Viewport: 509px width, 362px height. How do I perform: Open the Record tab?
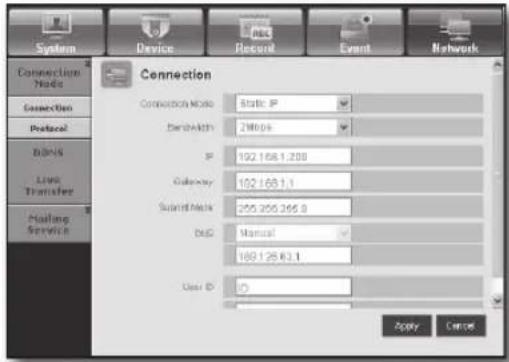tap(255, 32)
